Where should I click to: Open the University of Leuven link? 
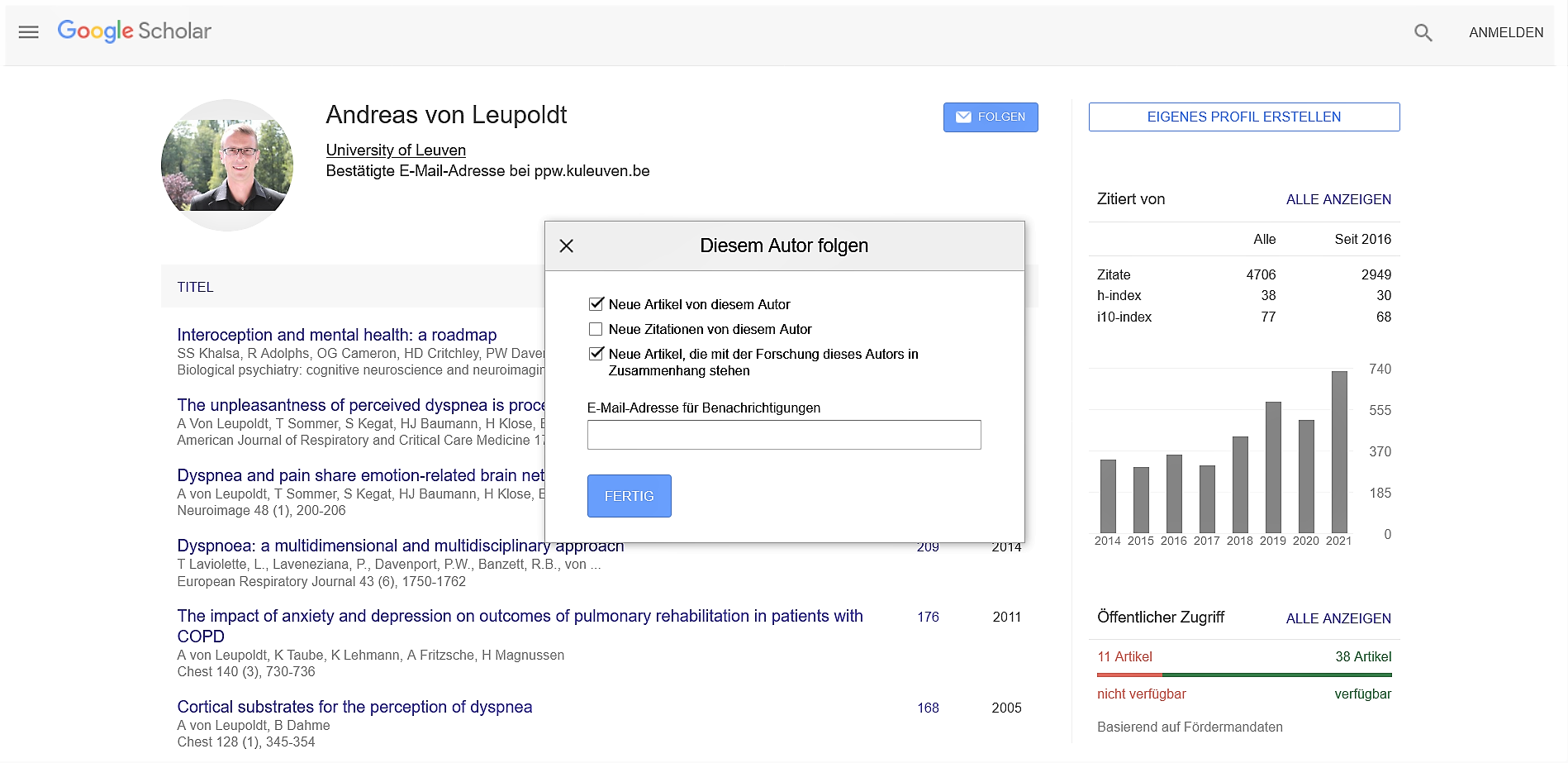pyautogui.click(x=396, y=150)
